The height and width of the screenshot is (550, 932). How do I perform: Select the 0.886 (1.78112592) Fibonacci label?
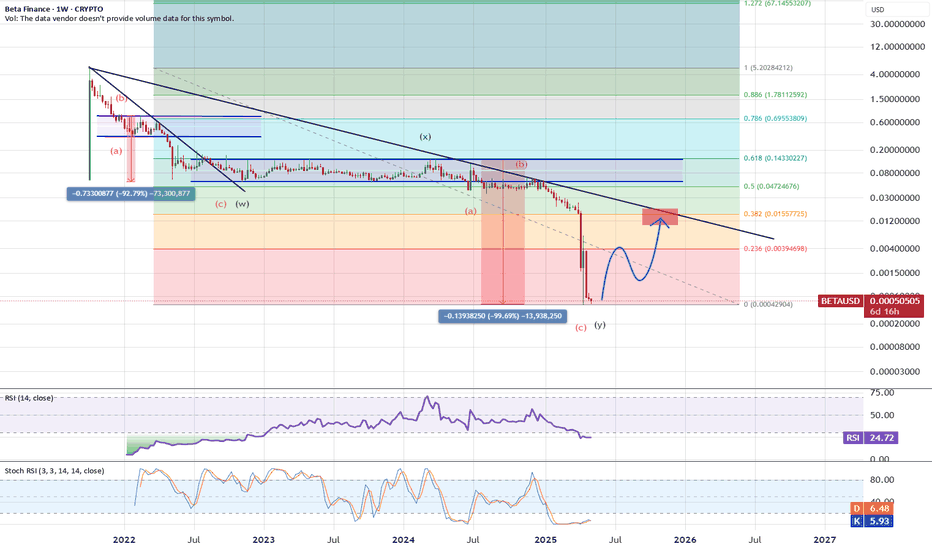coord(775,95)
